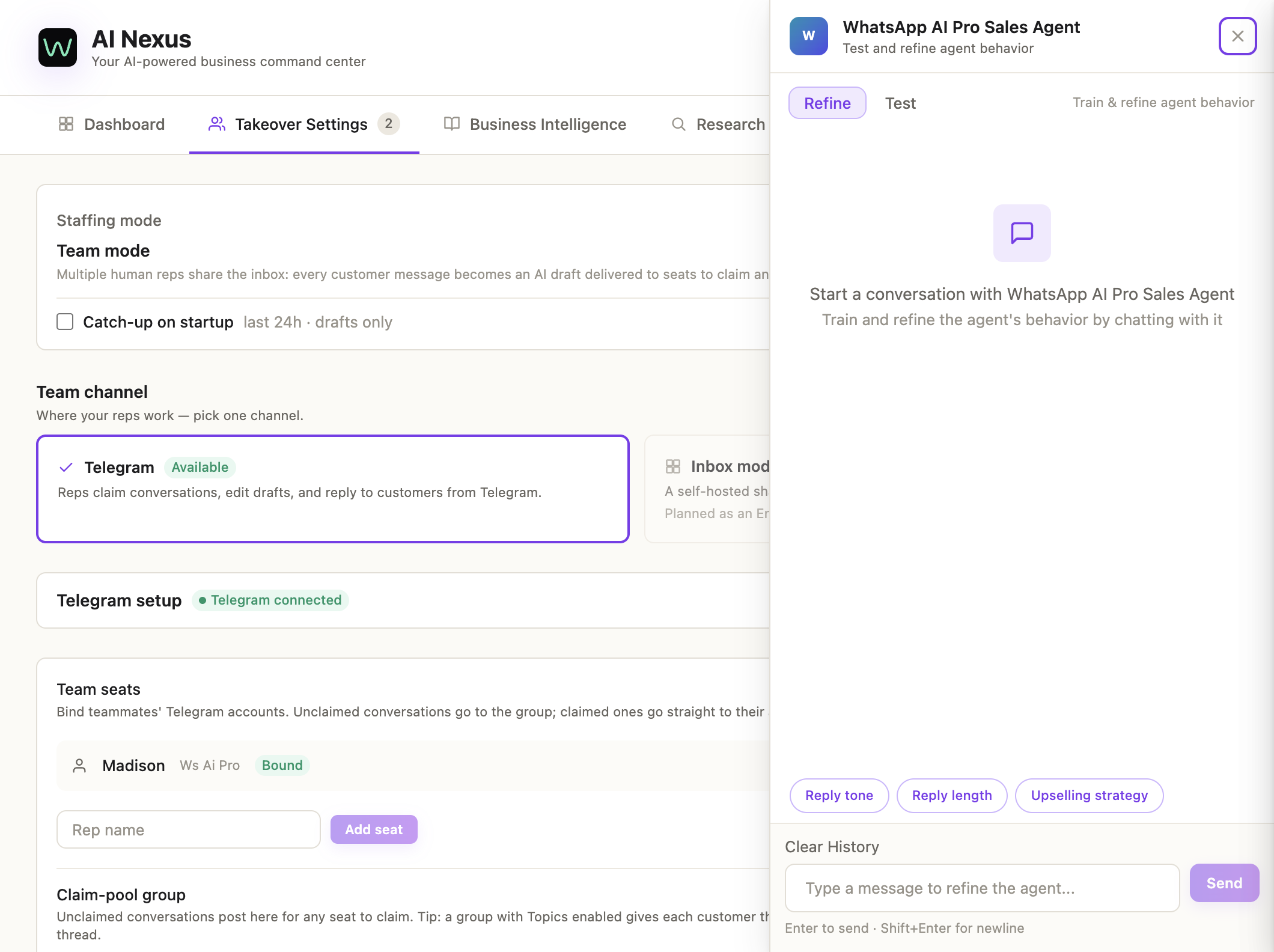Click the Available badge next to Telegram

[200, 467]
